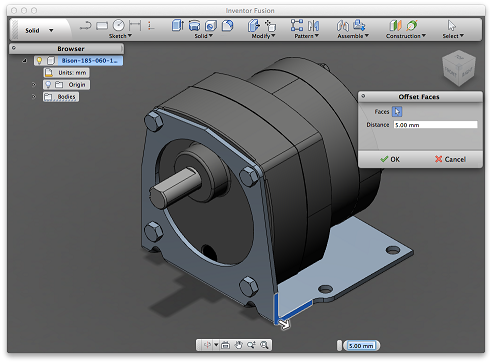
Task: Toggle visibility lightbulb of Origin folder
Action: 48,85
